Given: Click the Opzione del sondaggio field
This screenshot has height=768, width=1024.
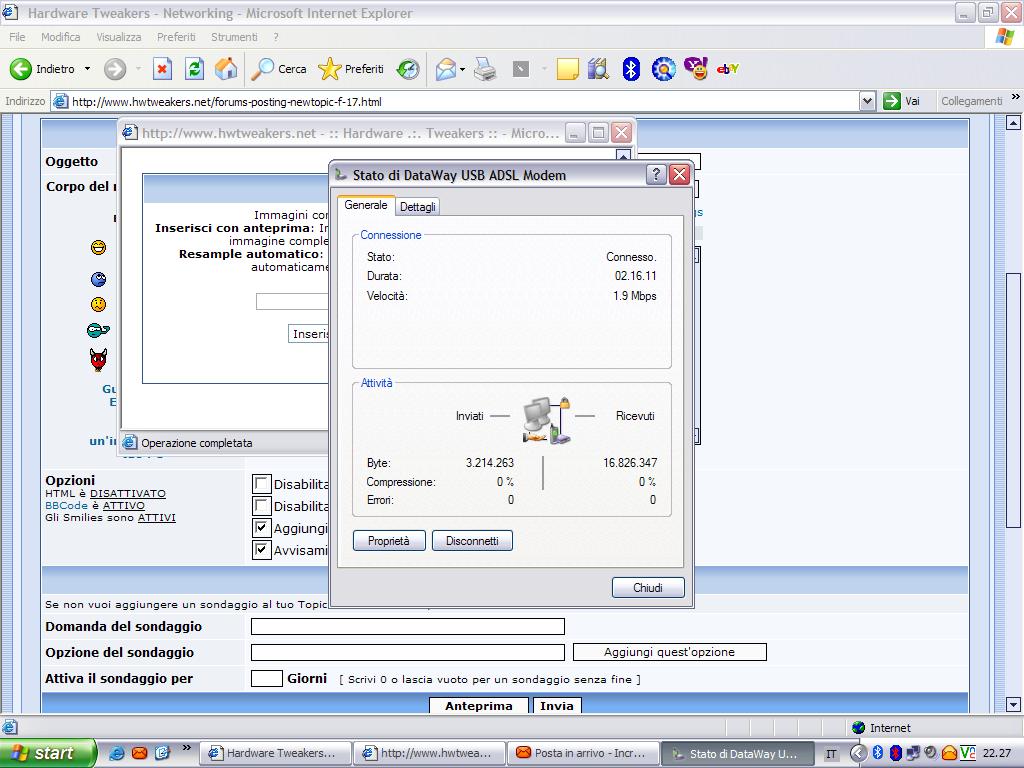Looking at the screenshot, I should pos(408,652).
